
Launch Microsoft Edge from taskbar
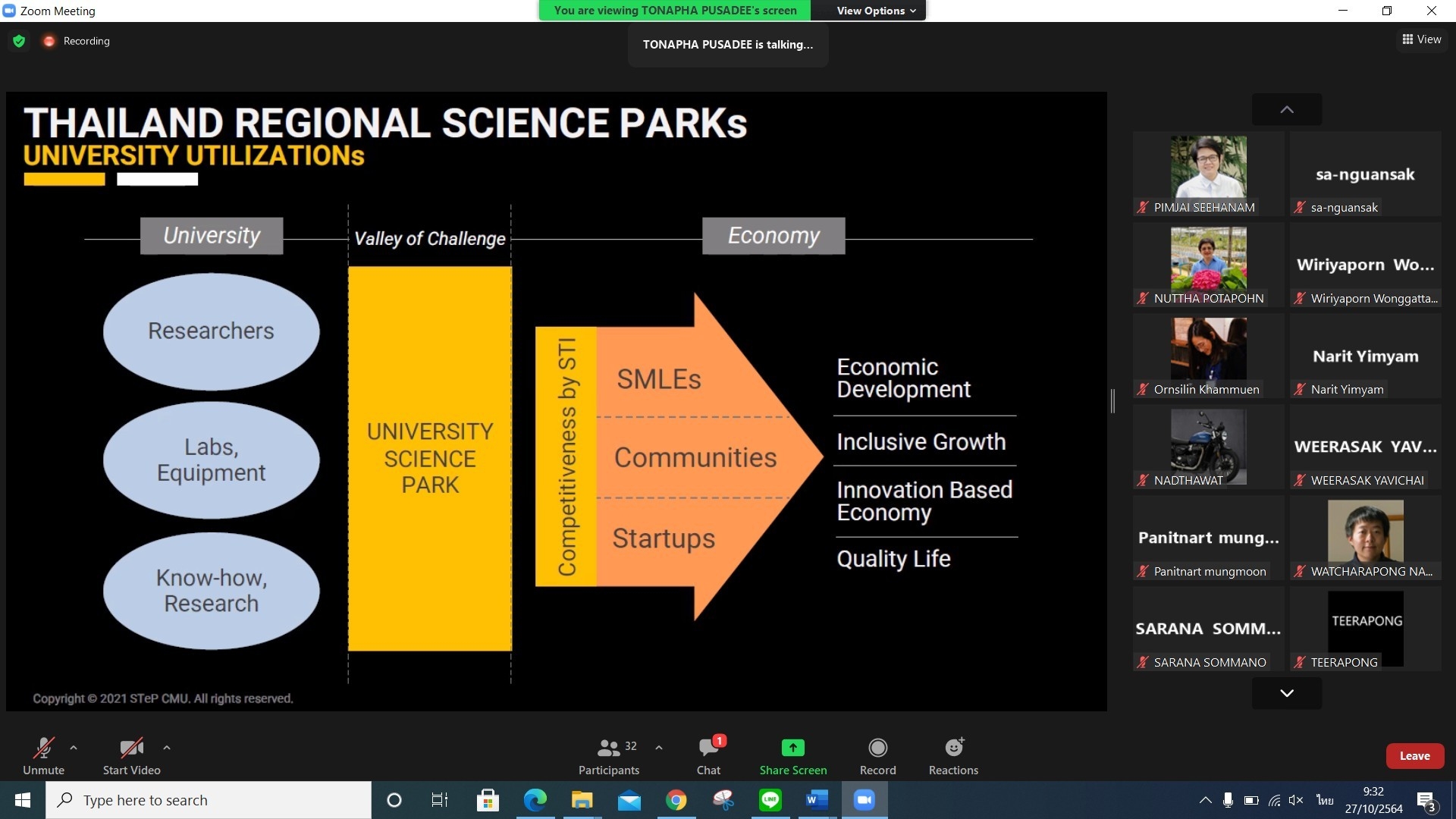coord(535,800)
